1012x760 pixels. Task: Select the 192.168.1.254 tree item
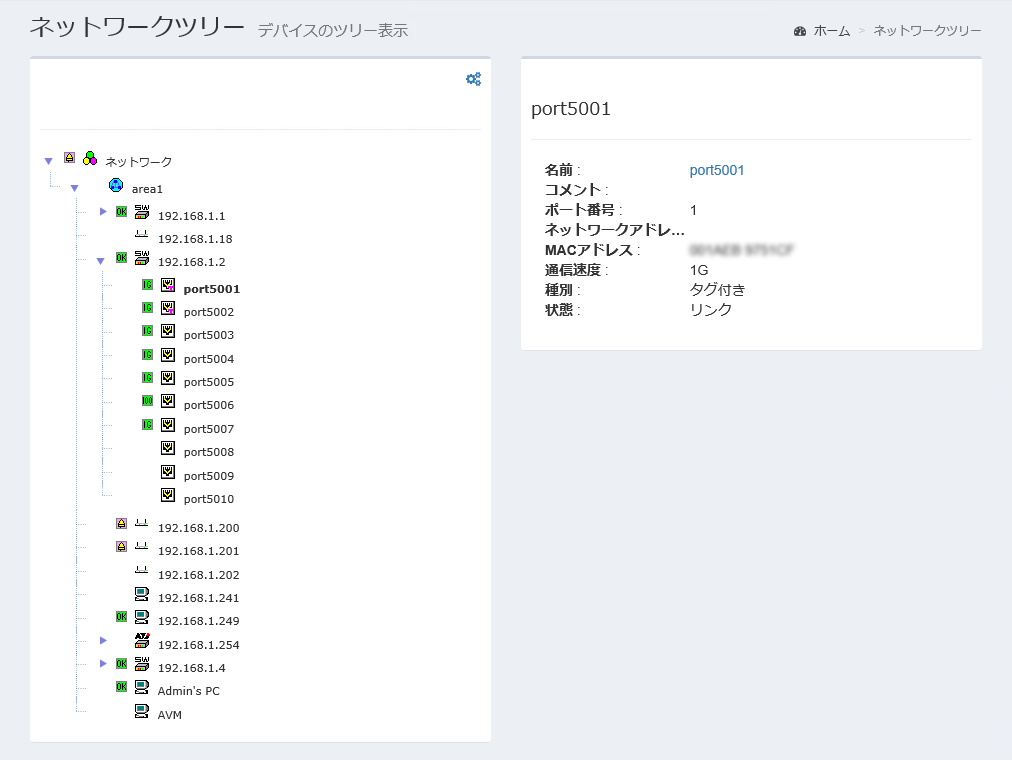pos(199,645)
